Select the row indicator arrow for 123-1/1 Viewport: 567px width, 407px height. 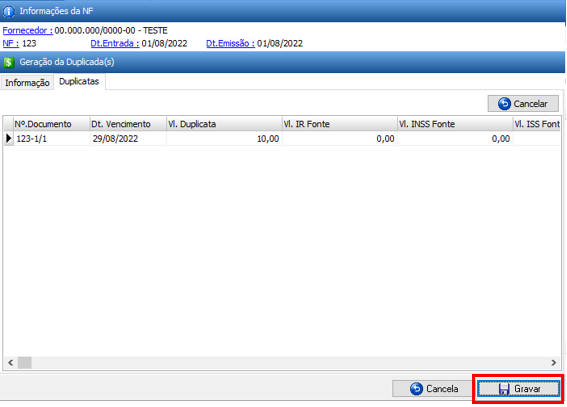click(8, 138)
